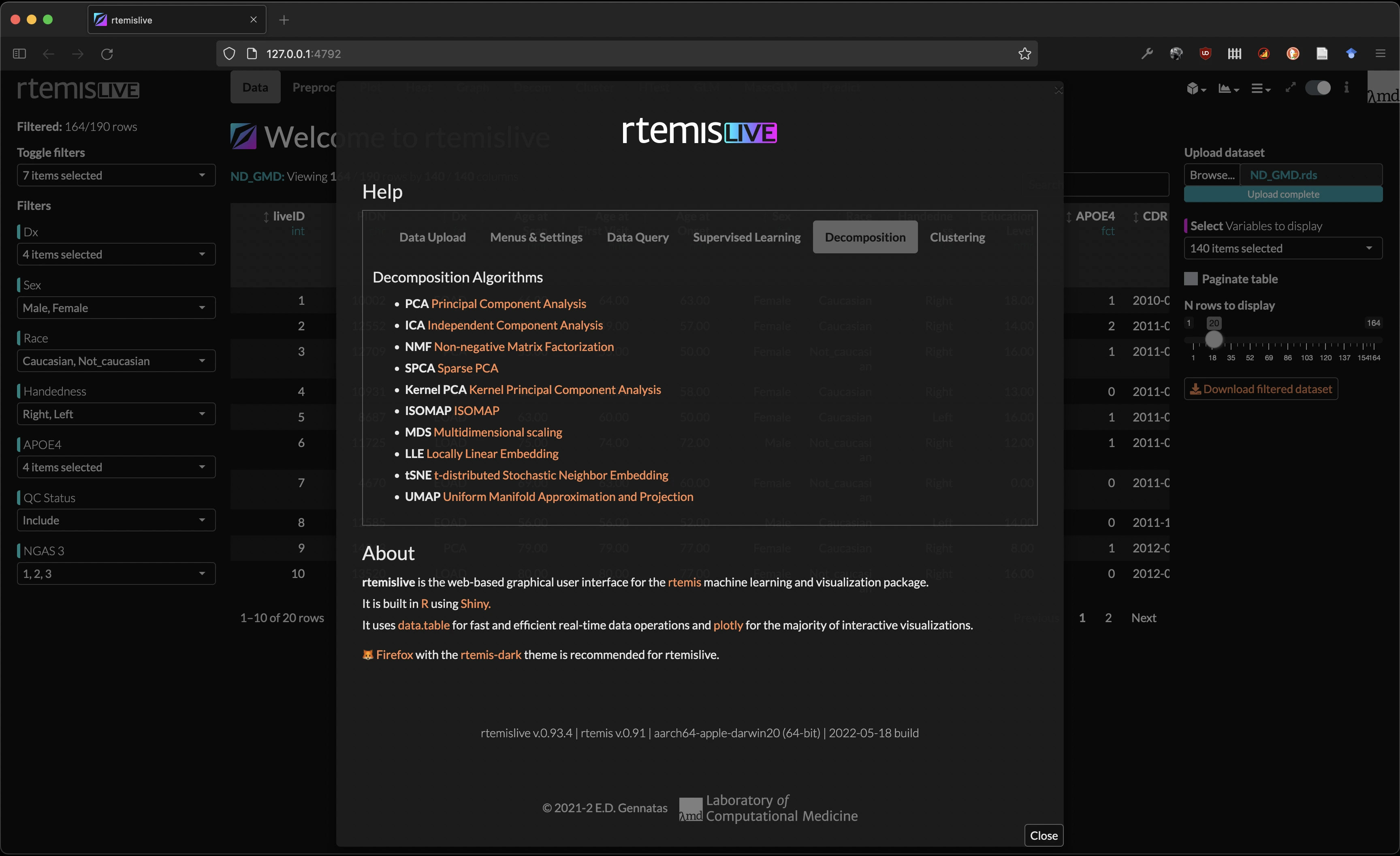Switch to the Data Query help tab
This screenshot has height=856, width=1400.
tap(638, 237)
